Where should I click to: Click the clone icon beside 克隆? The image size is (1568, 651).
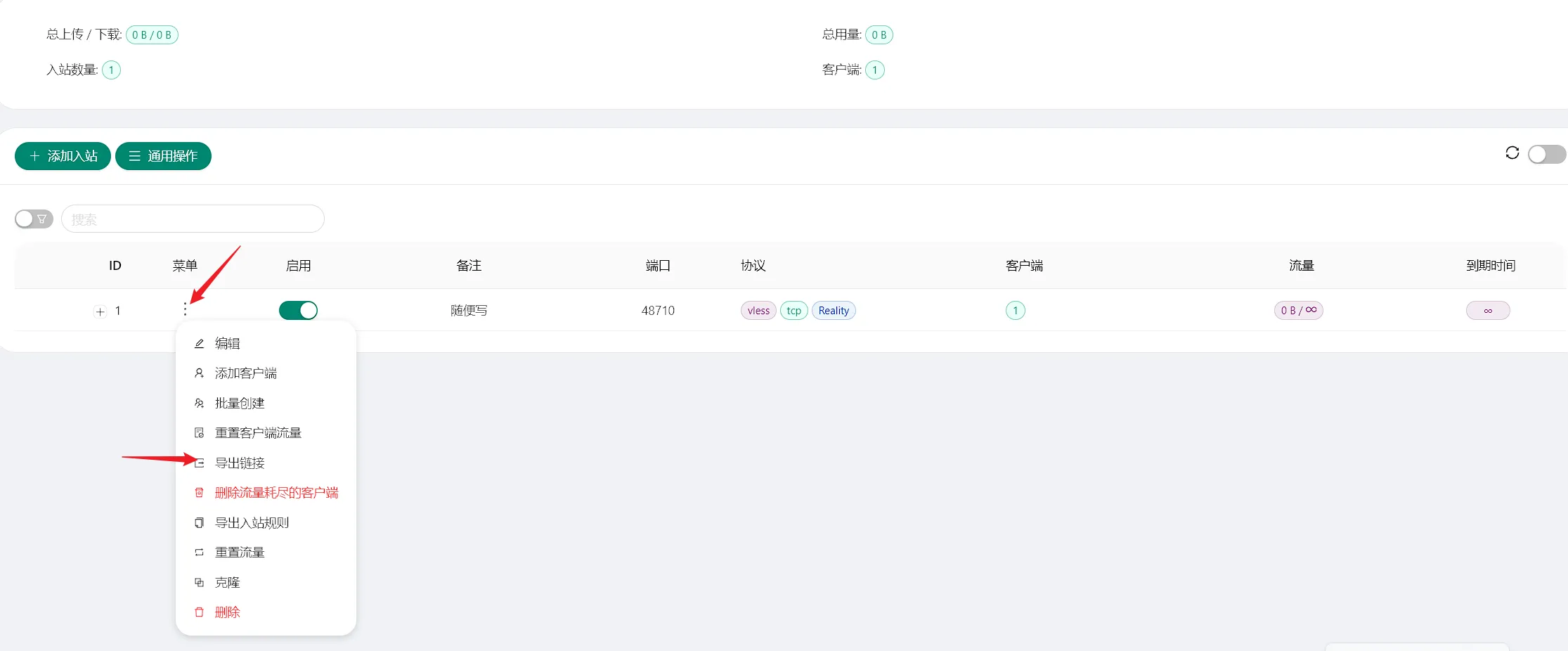(x=200, y=583)
